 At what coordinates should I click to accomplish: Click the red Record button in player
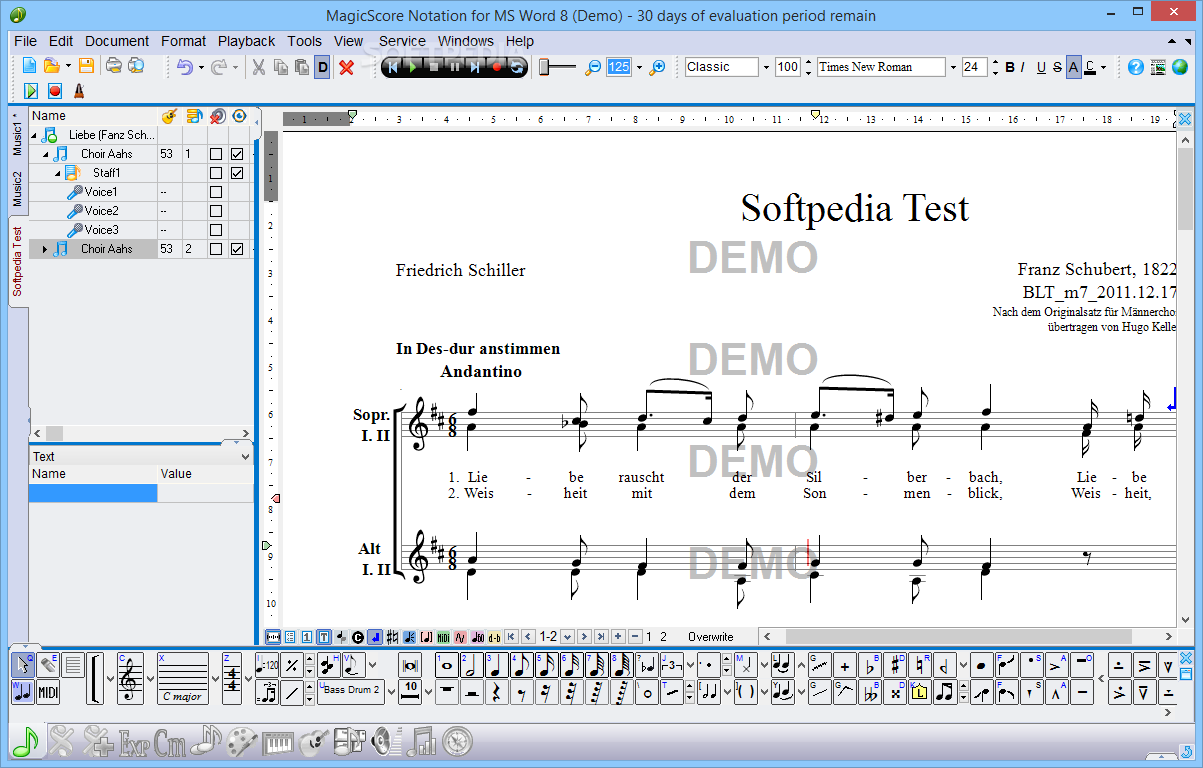497,67
